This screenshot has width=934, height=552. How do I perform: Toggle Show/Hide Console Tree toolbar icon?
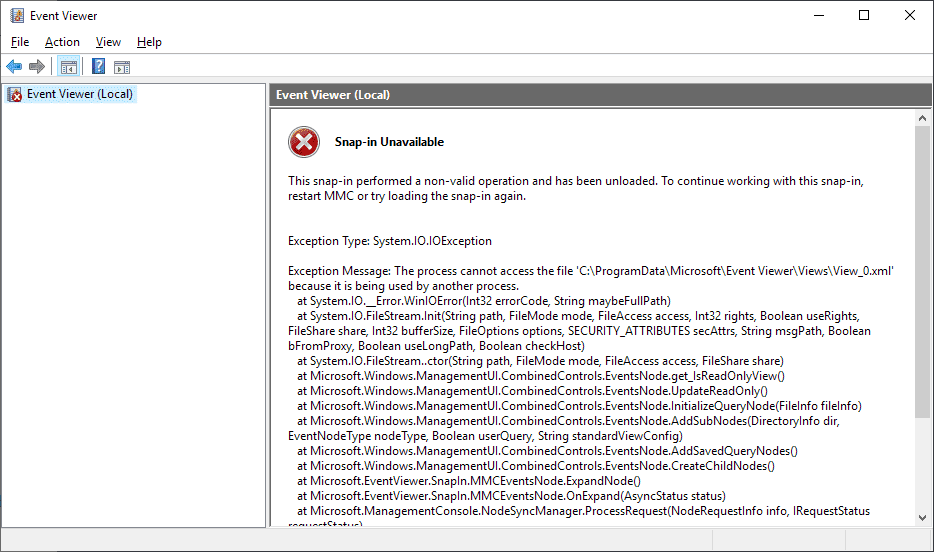pos(69,67)
